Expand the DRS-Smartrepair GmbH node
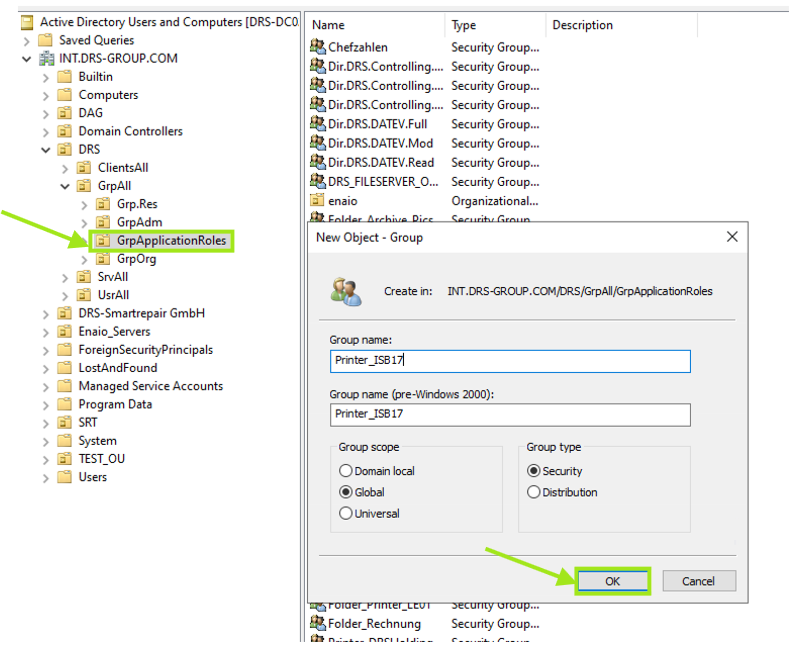Image resolution: width=797 pixels, height=672 pixels. click(x=46, y=313)
